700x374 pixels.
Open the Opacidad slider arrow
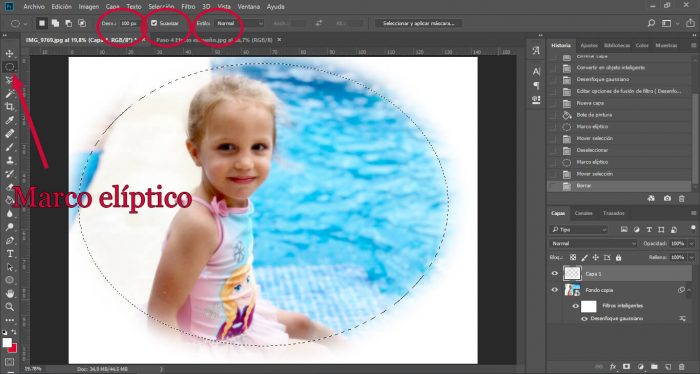(692, 244)
